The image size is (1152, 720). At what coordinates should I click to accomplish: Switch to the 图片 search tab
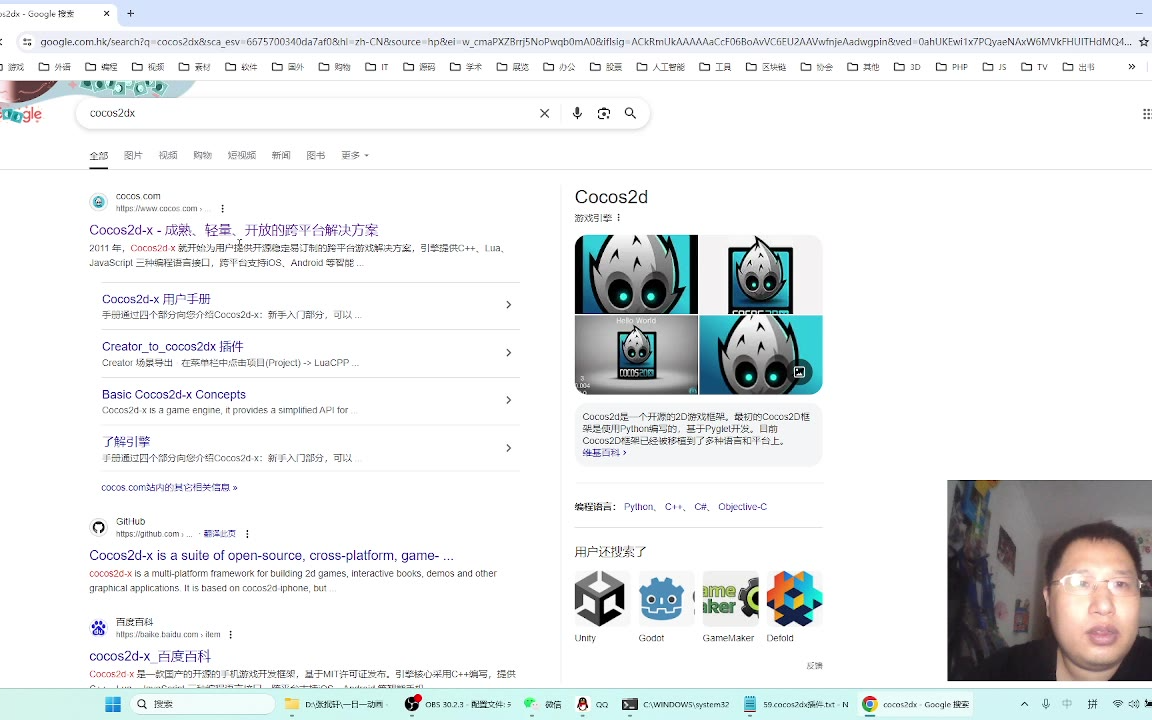(133, 155)
